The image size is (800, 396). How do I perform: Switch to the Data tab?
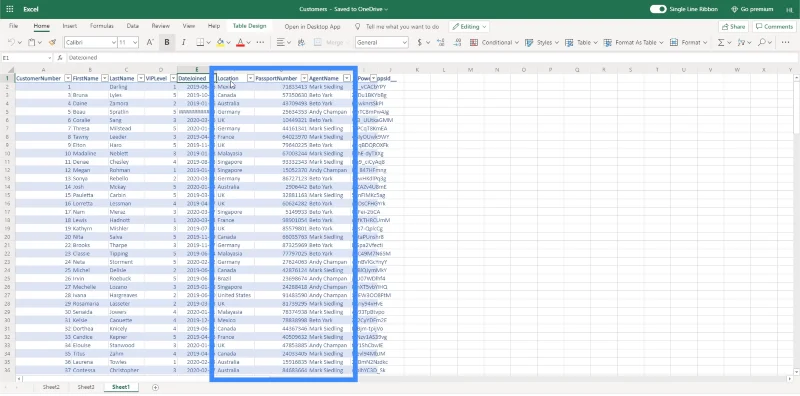[133, 26]
